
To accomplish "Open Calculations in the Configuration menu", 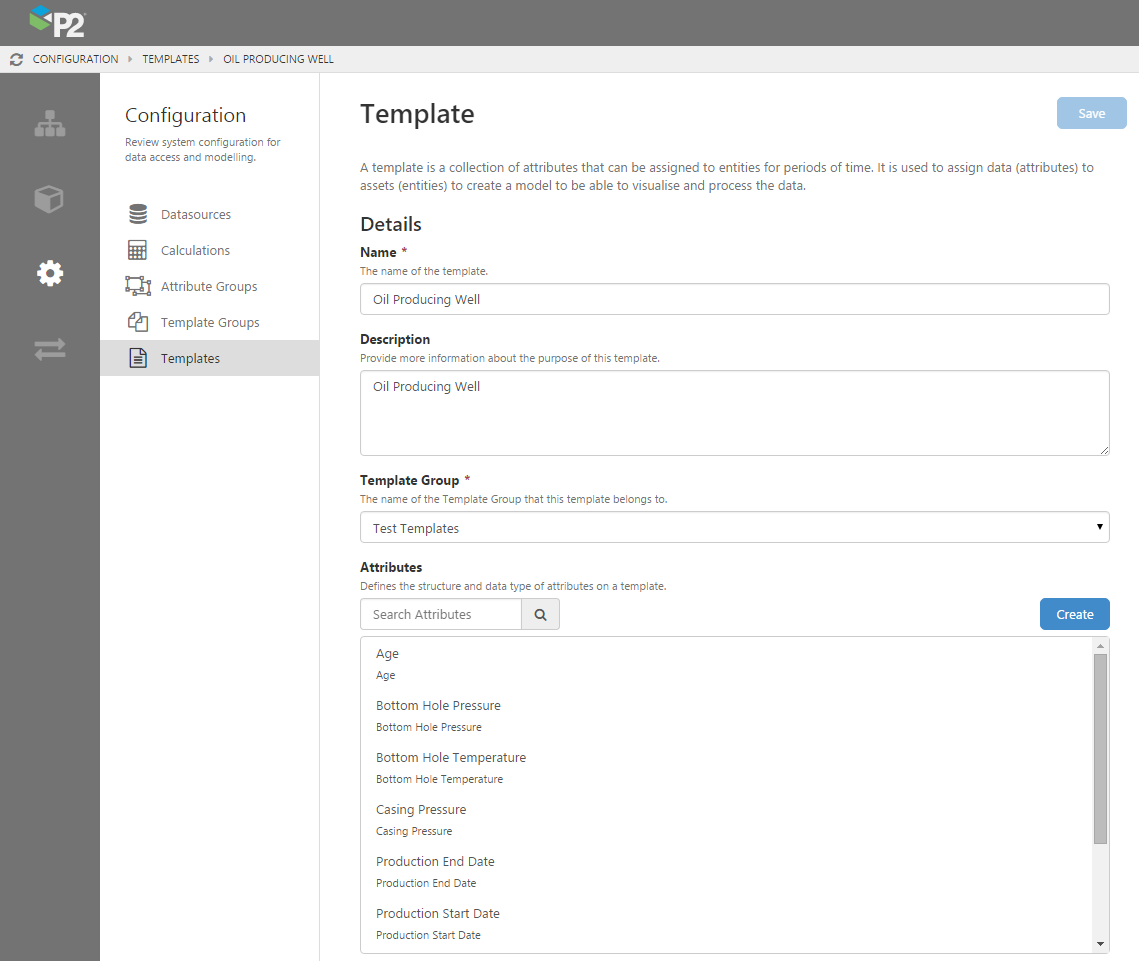I will click(195, 251).
